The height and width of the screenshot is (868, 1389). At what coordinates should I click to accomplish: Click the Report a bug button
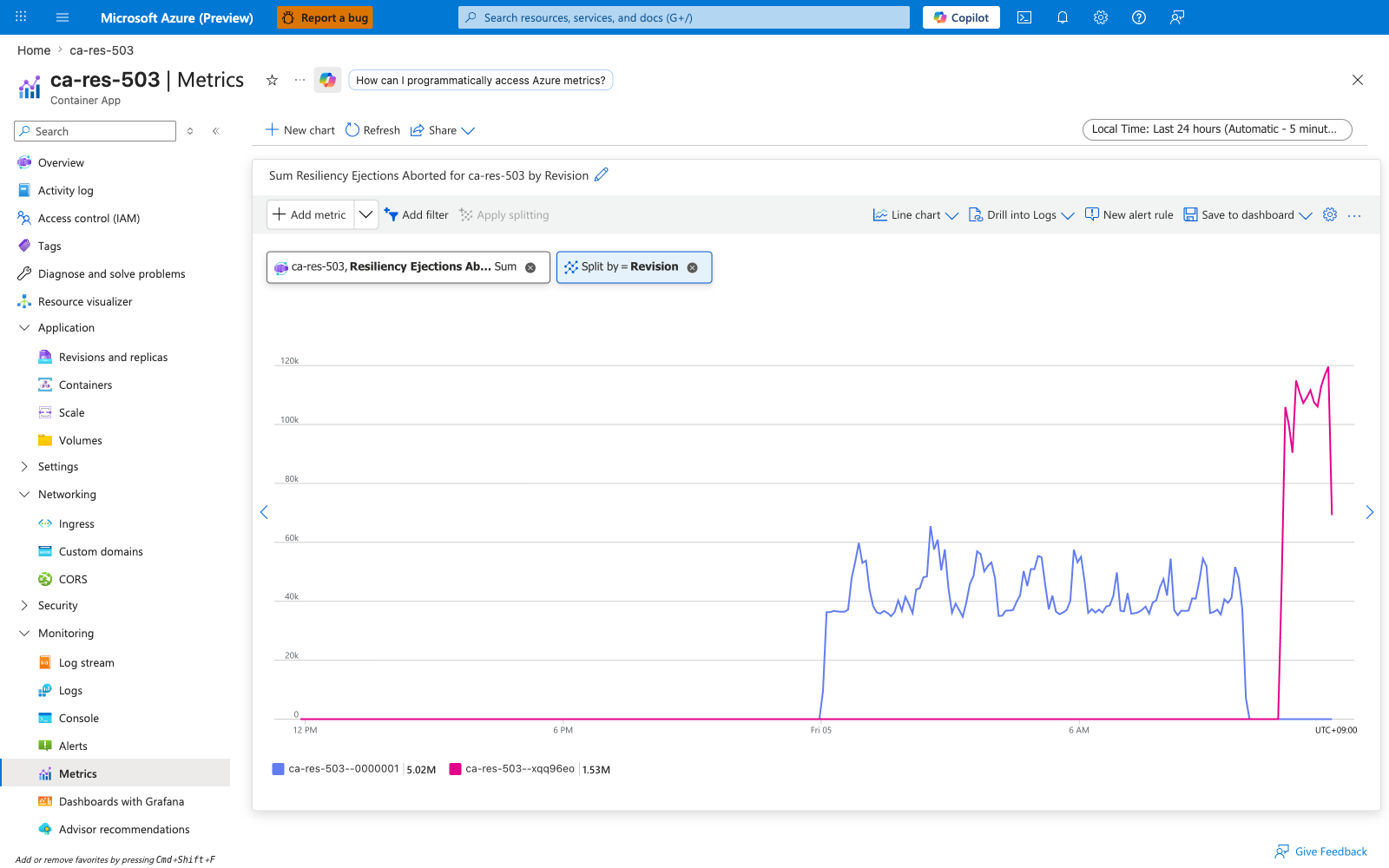[x=326, y=17]
